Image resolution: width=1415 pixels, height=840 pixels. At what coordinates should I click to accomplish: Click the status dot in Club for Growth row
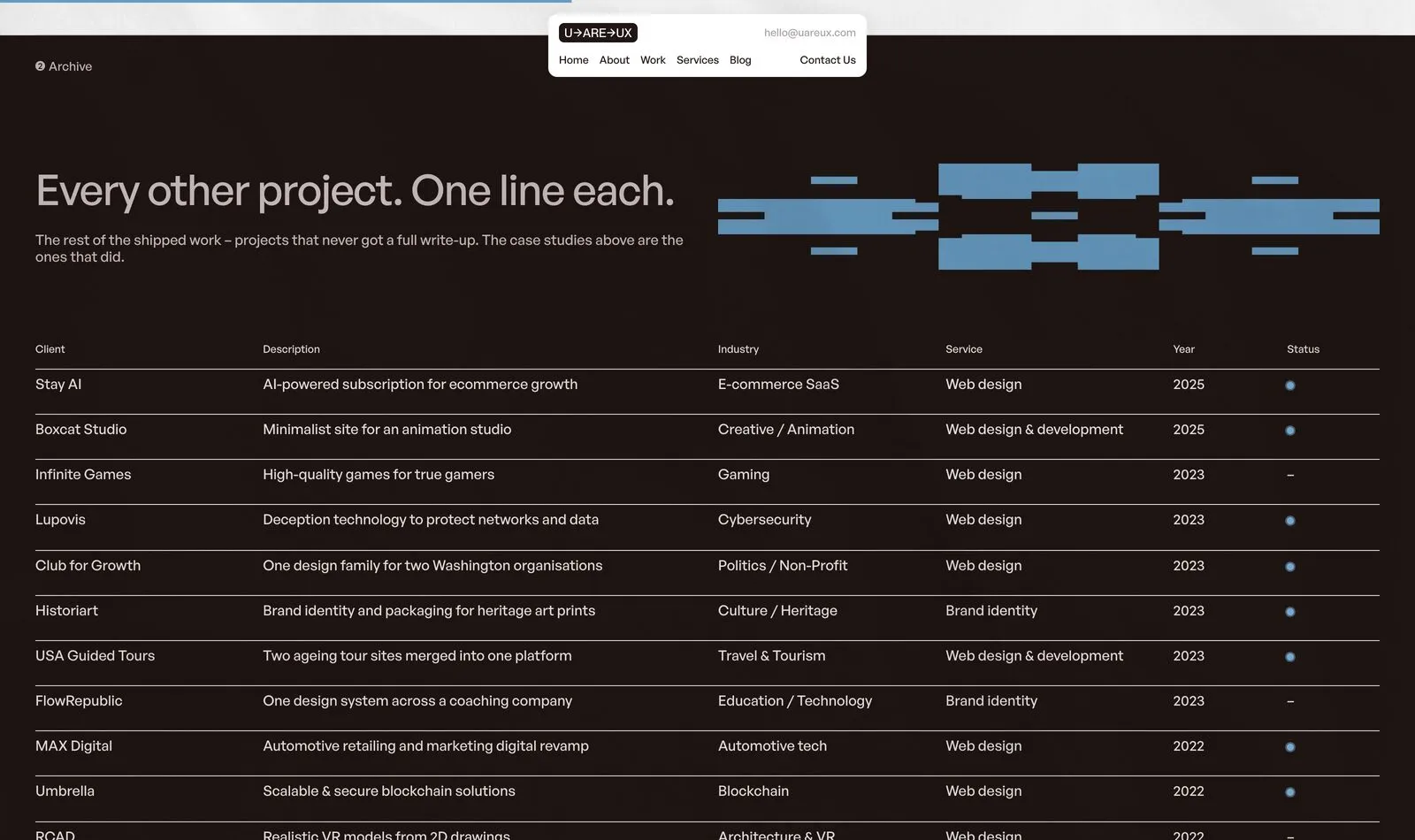click(1290, 567)
